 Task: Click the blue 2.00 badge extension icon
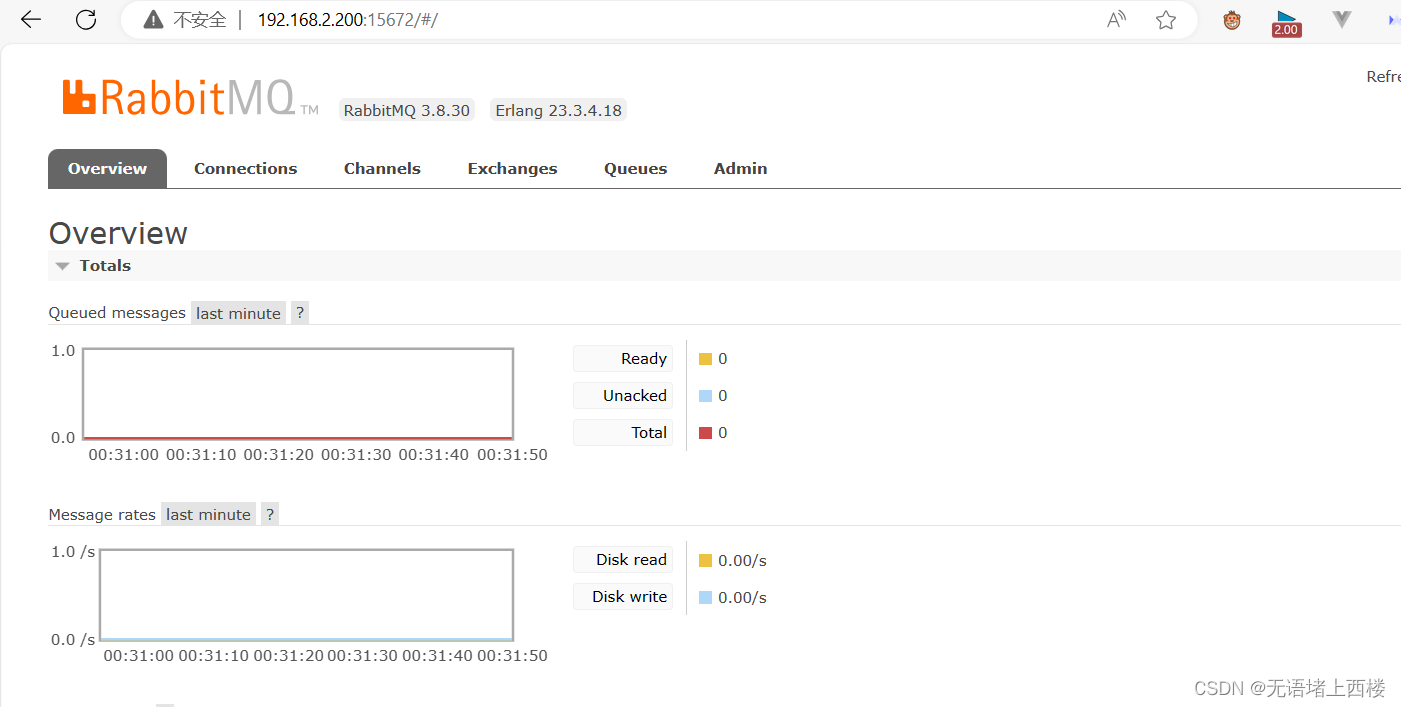pos(1286,19)
